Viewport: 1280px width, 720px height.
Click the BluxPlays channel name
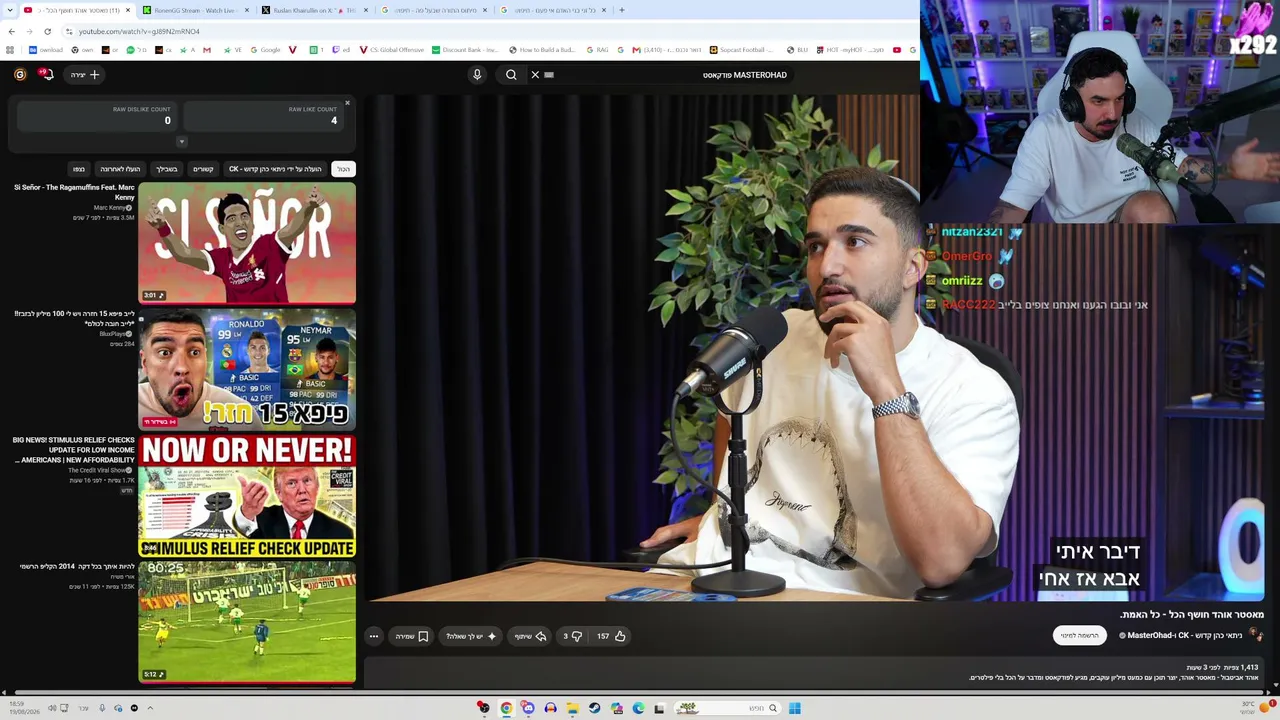click(113, 334)
